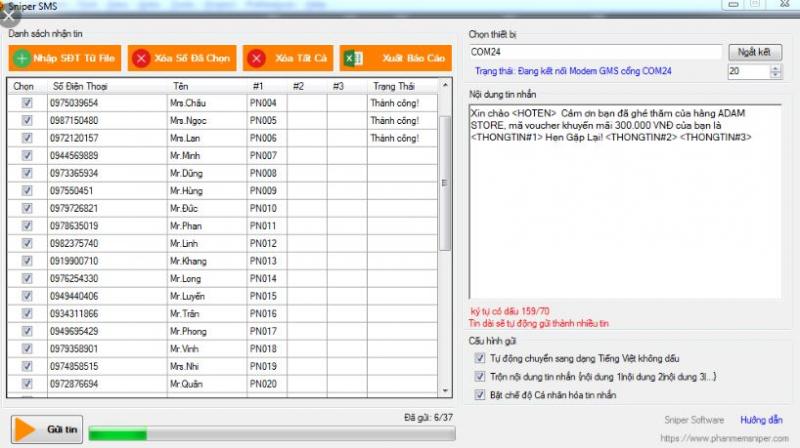Open the Hướng dẫn help link
Viewport: 800px width, 448px height.
pos(761,420)
